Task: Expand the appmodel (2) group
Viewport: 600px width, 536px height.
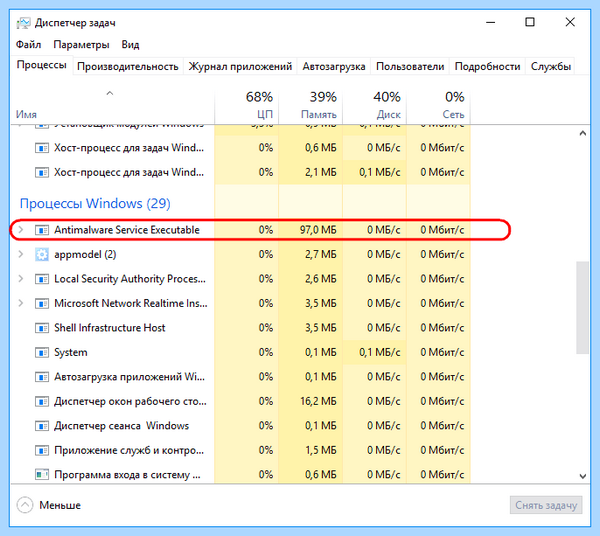Action: click(21, 254)
